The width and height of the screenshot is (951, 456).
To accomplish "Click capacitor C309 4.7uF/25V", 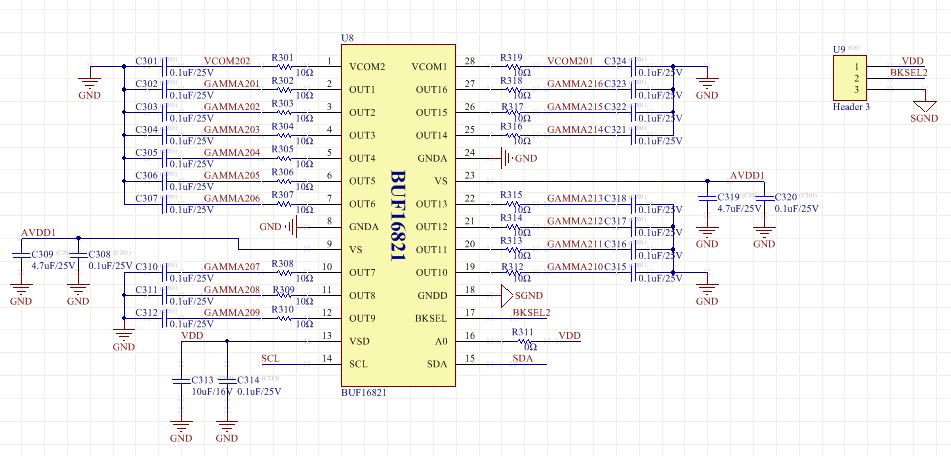I will (21, 255).
